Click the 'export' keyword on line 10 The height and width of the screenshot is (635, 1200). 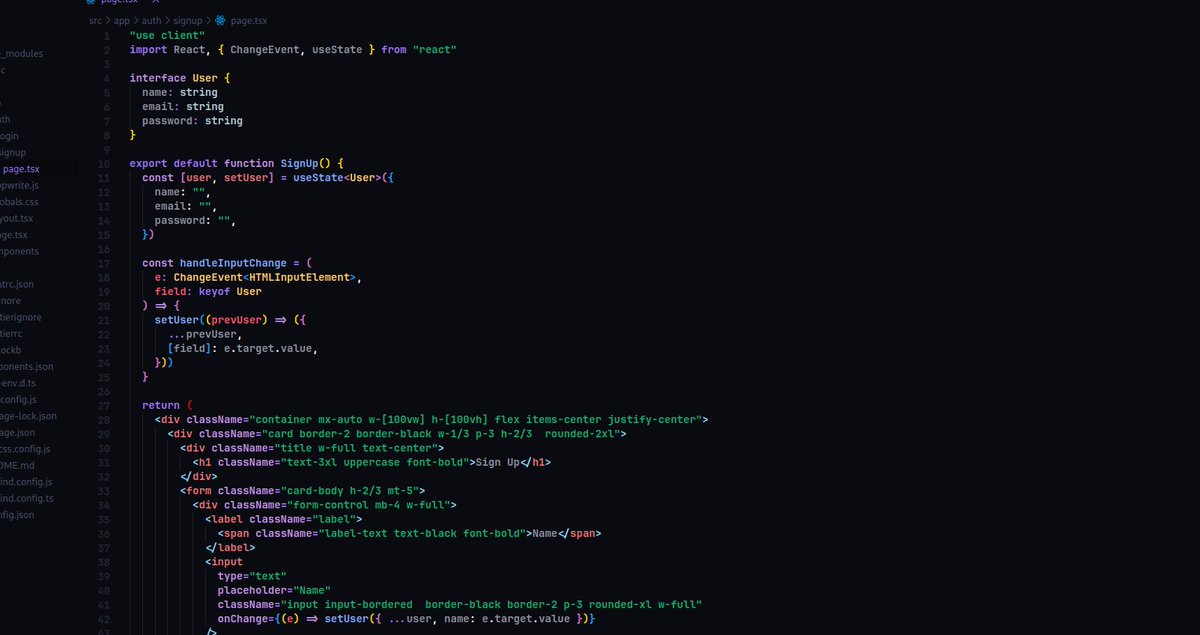(x=148, y=163)
